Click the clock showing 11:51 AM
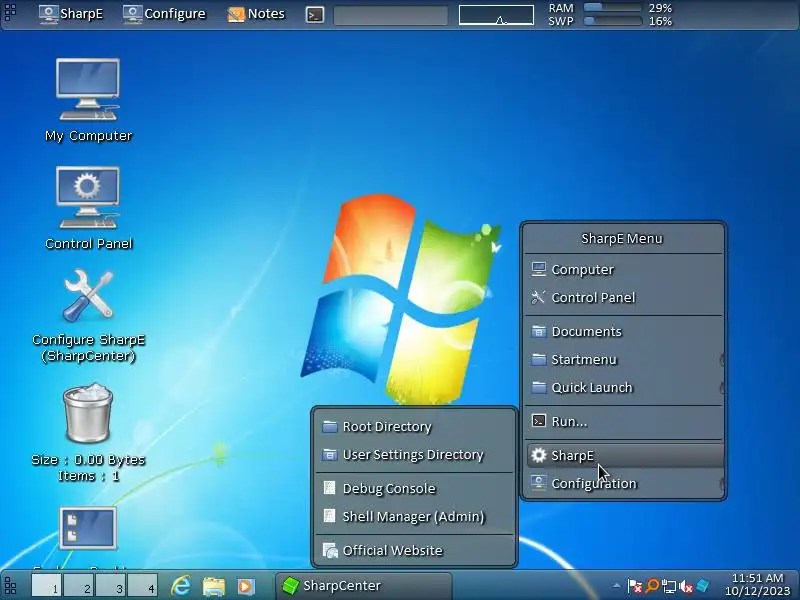800x600 pixels. click(x=758, y=585)
